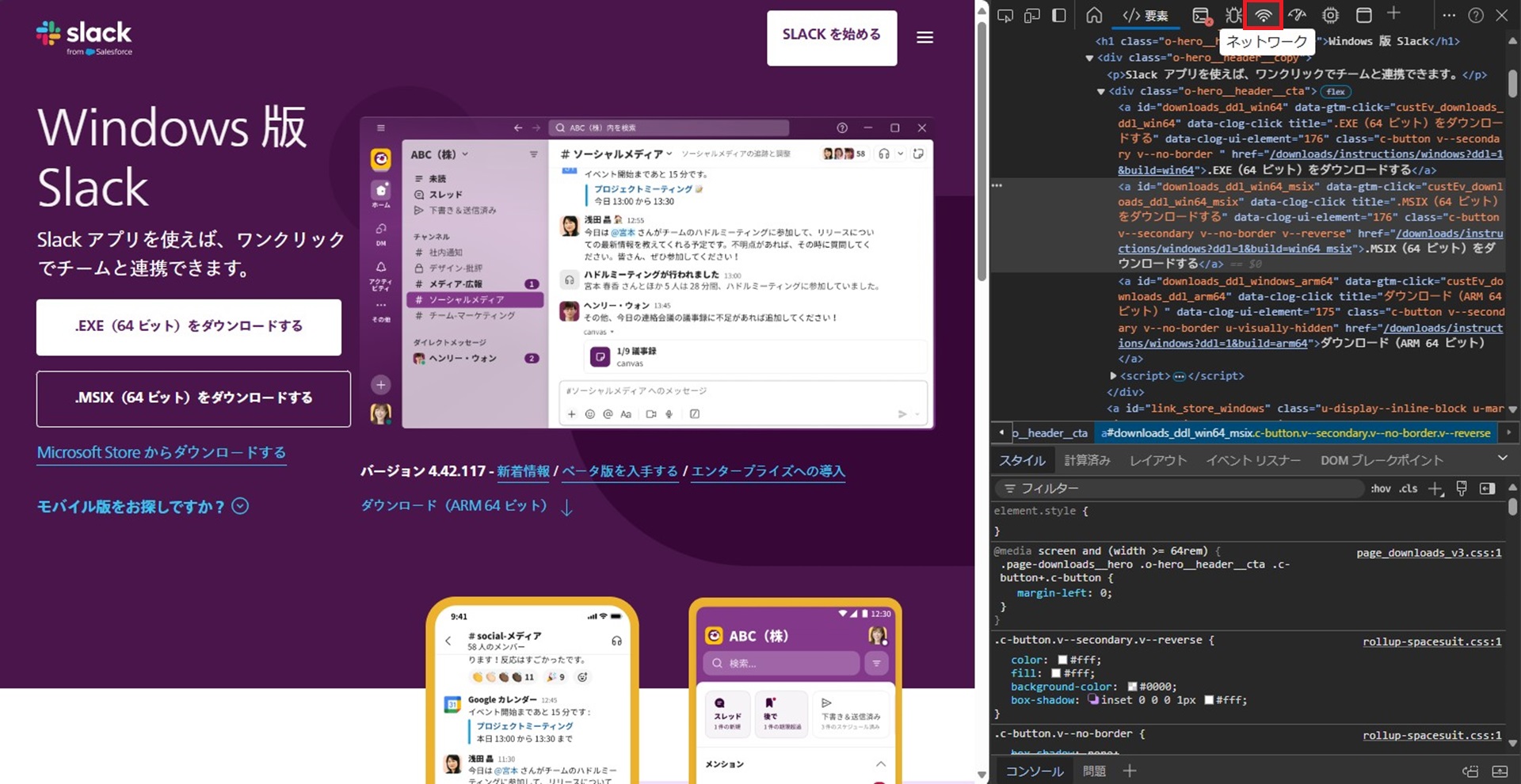Click the three-dot actions beside selected DOM node
Viewport: 1521px width, 784px height.
click(x=997, y=185)
